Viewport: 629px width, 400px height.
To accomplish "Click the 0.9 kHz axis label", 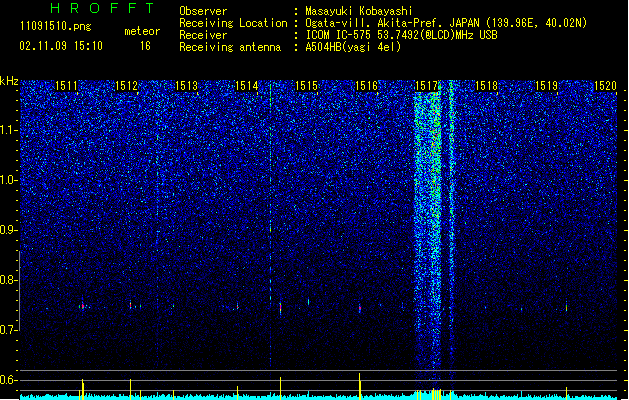I will 9,230.
